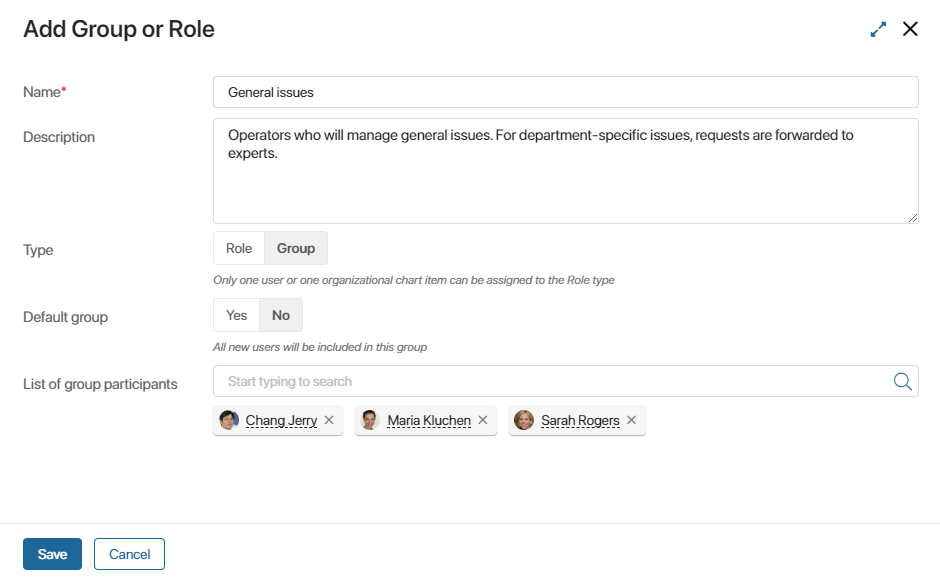
Task: Close the Add Group or Role dialog
Action: click(x=910, y=29)
